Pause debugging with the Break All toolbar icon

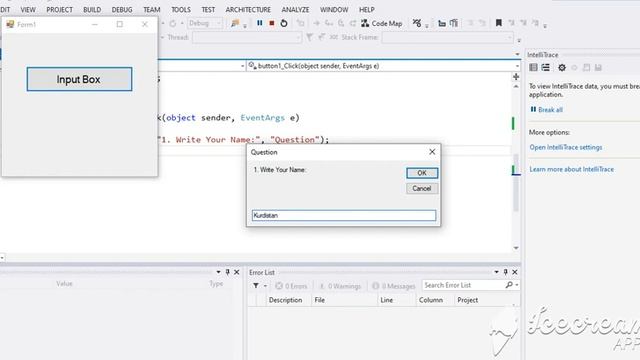click(x=260, y=23)
